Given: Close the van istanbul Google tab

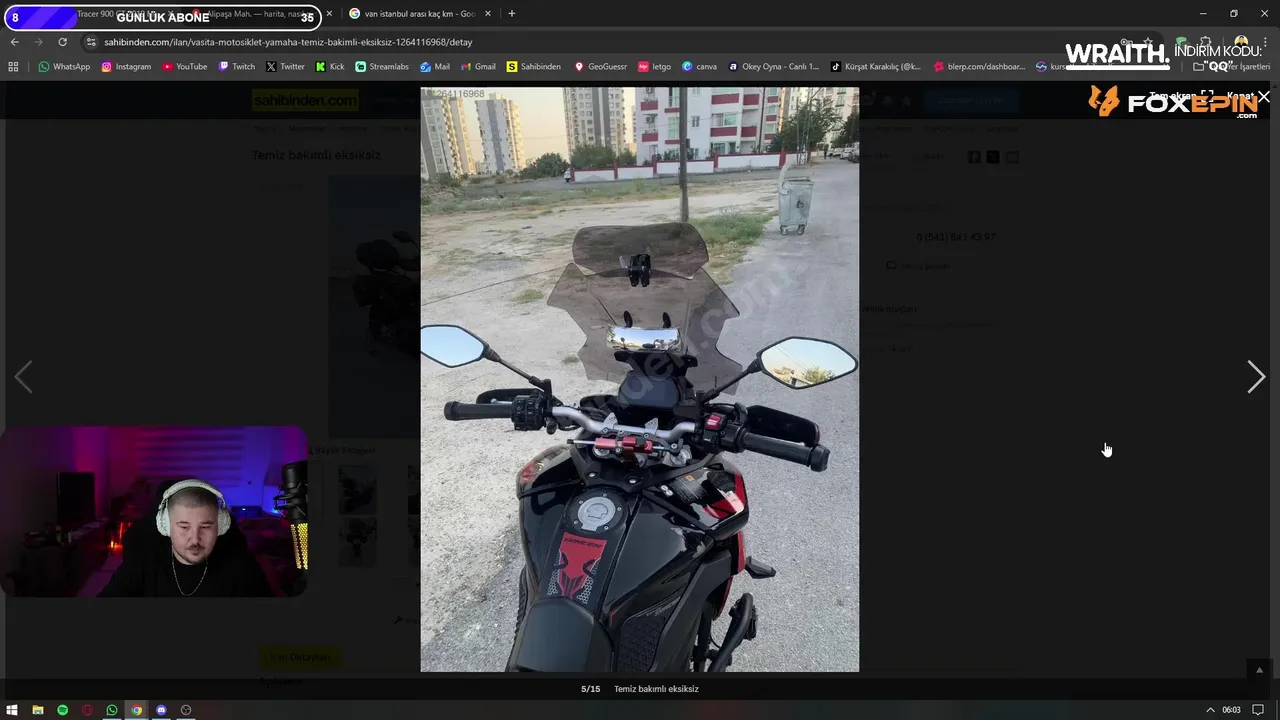Looking at the screenshot, I should pyautogui.click(x=488, y=14).
